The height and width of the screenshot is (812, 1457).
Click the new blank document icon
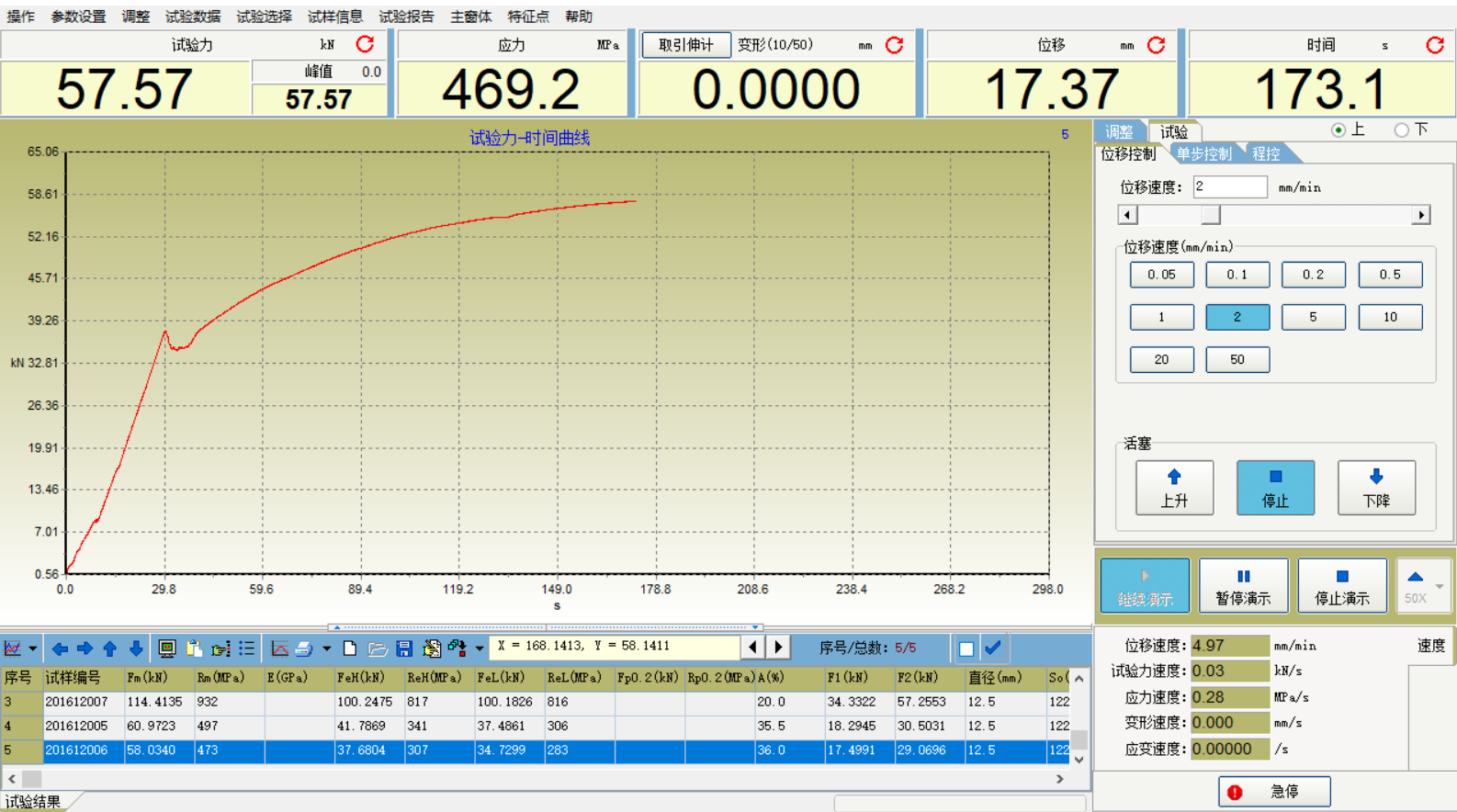pyautogui.click(x=350, y=648)
